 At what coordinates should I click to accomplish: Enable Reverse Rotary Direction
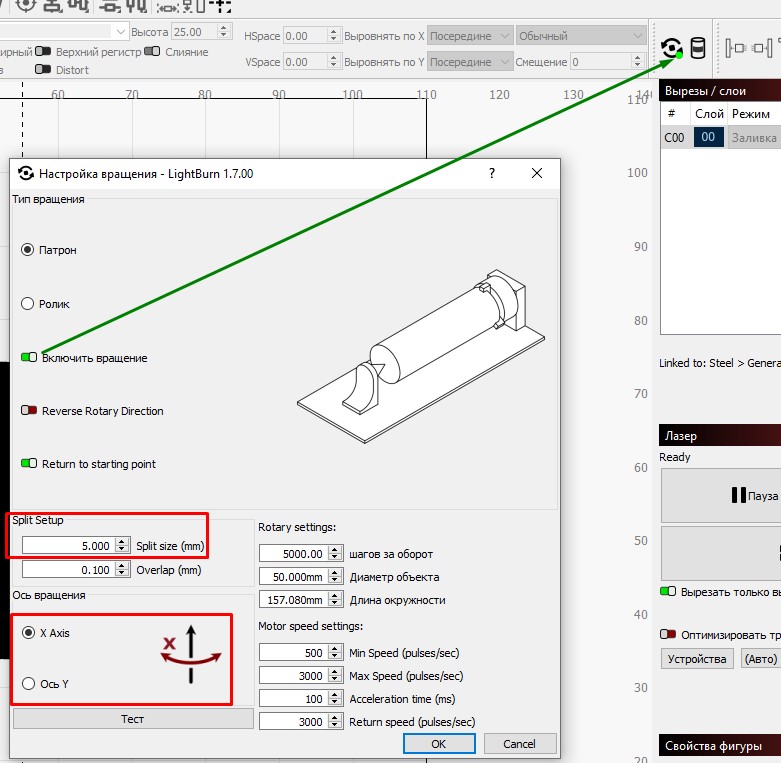[29, 411]
